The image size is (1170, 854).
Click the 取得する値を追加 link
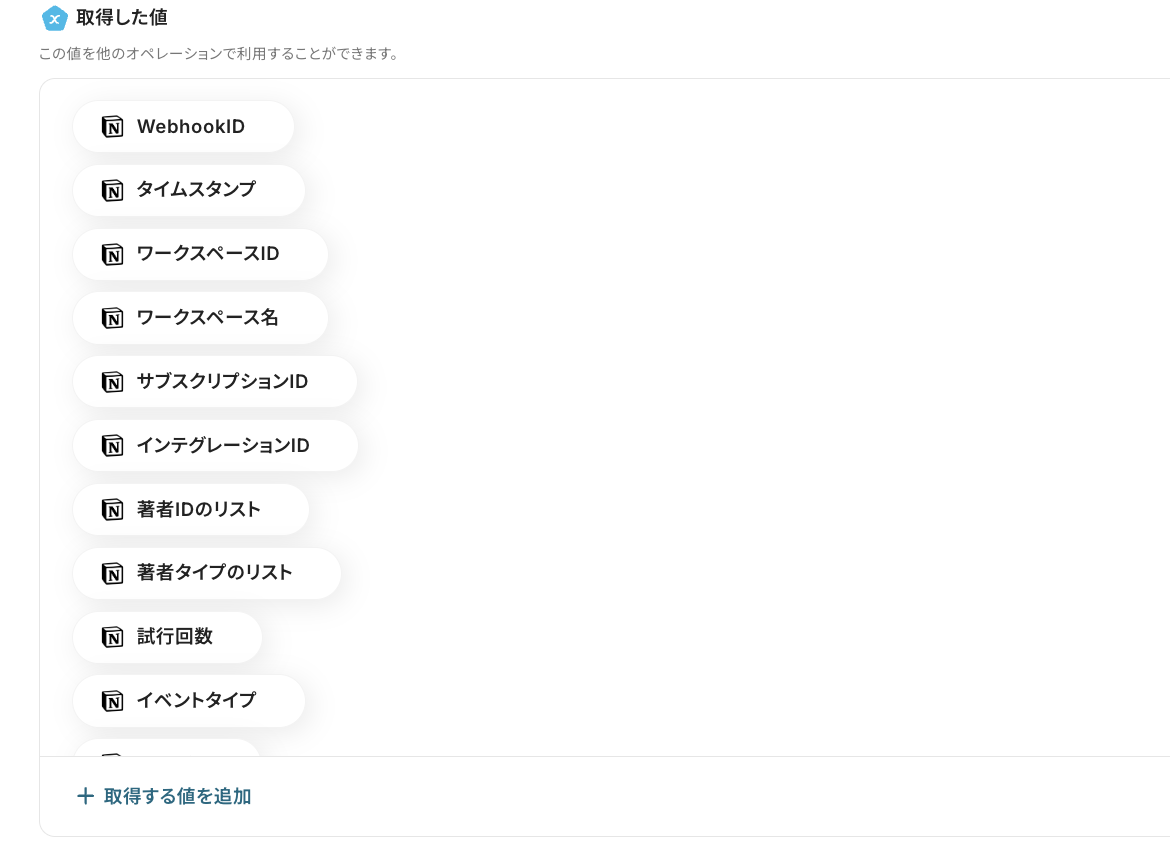coord(177,796)
